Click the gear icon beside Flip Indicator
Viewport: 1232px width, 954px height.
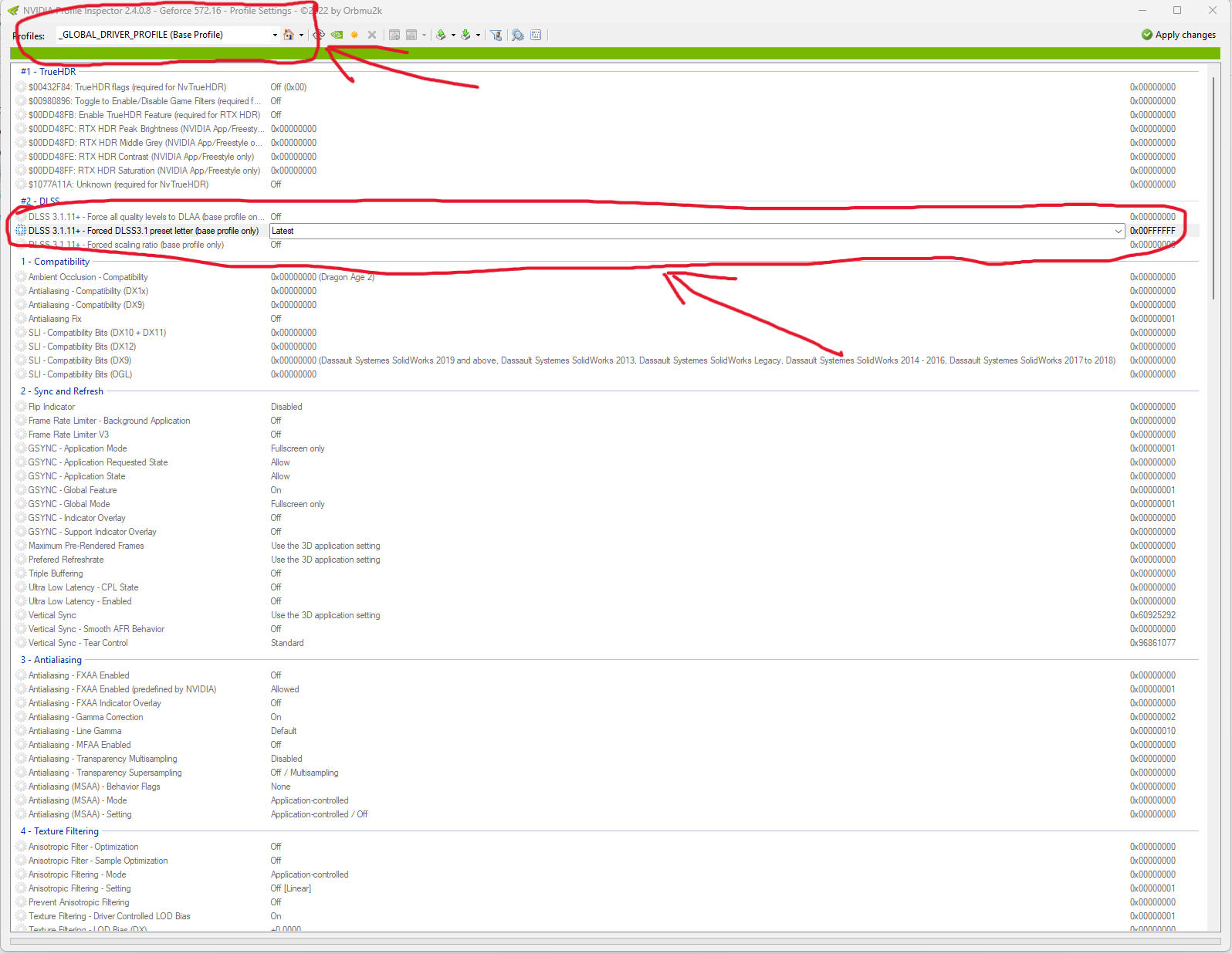pos(22,407)
